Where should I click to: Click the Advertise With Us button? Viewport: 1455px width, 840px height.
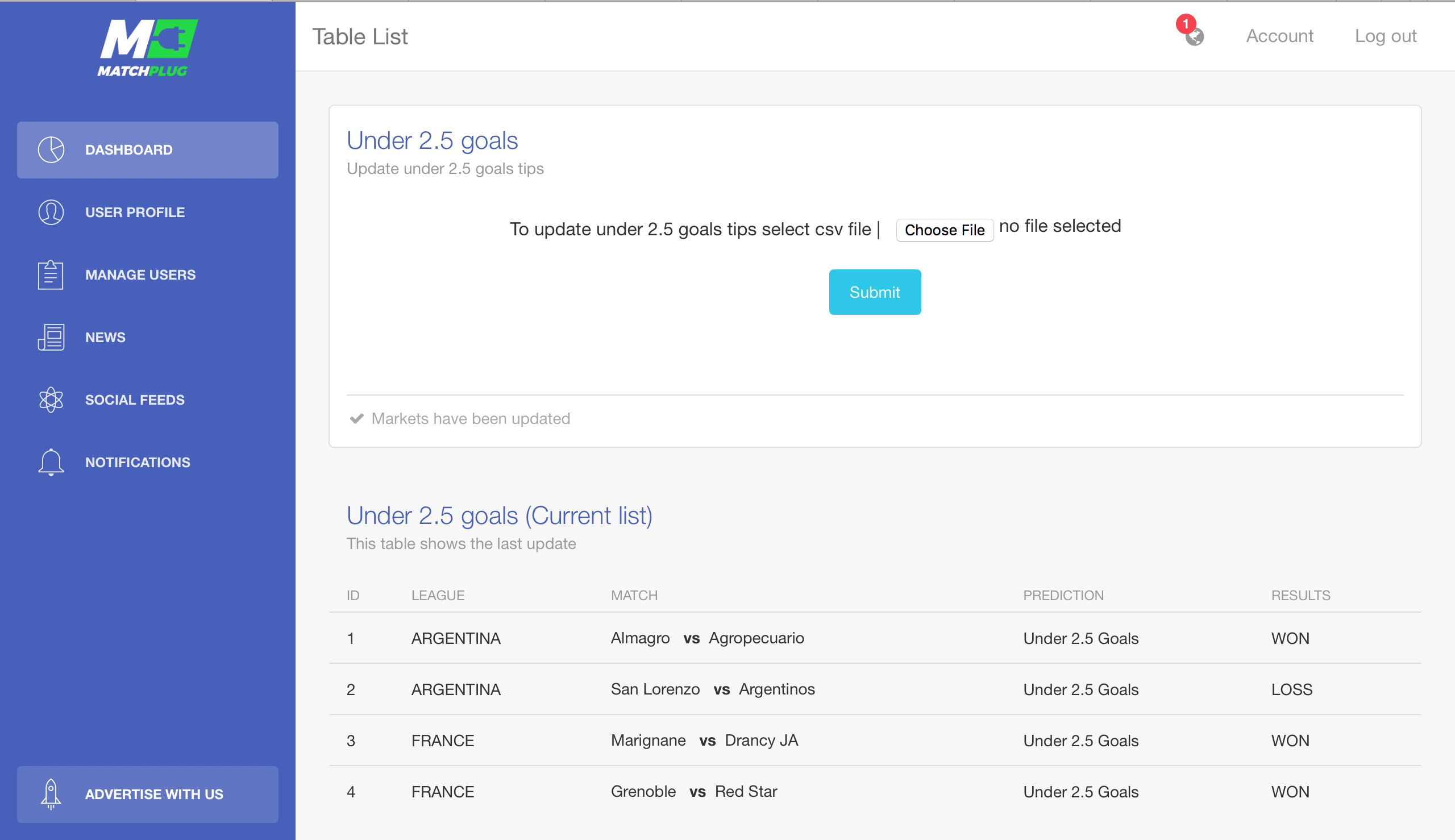pyautogui.click(x=148, y=794)
